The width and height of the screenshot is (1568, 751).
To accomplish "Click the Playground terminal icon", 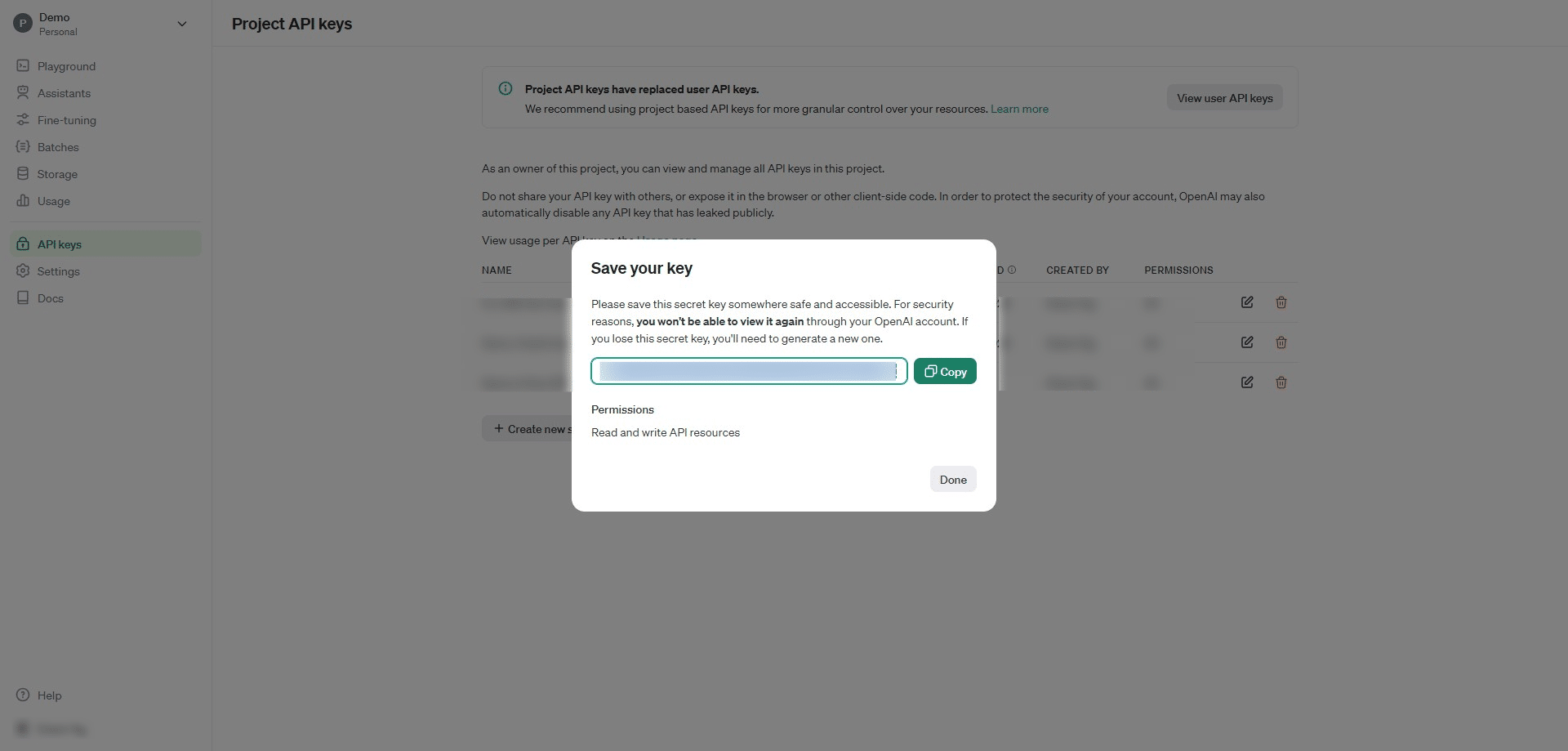I will click(23, 65).
